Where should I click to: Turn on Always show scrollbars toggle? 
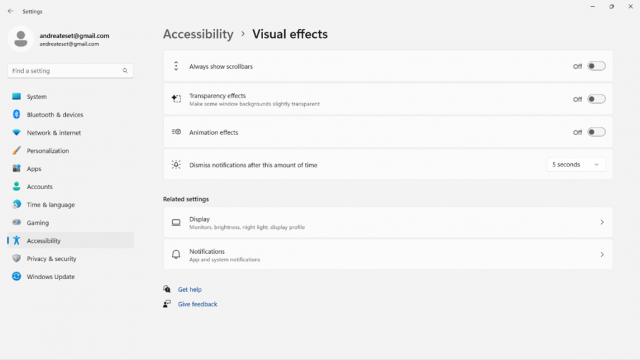coord(596,66)
